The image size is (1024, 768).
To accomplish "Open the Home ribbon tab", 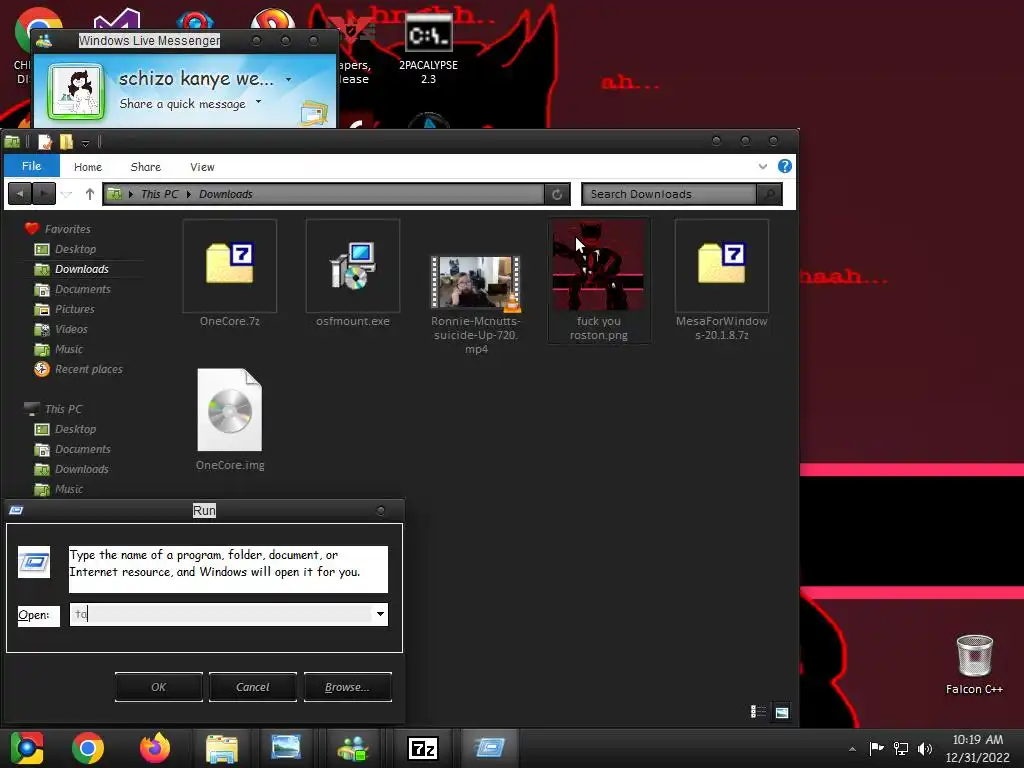I will coord(88,167).
